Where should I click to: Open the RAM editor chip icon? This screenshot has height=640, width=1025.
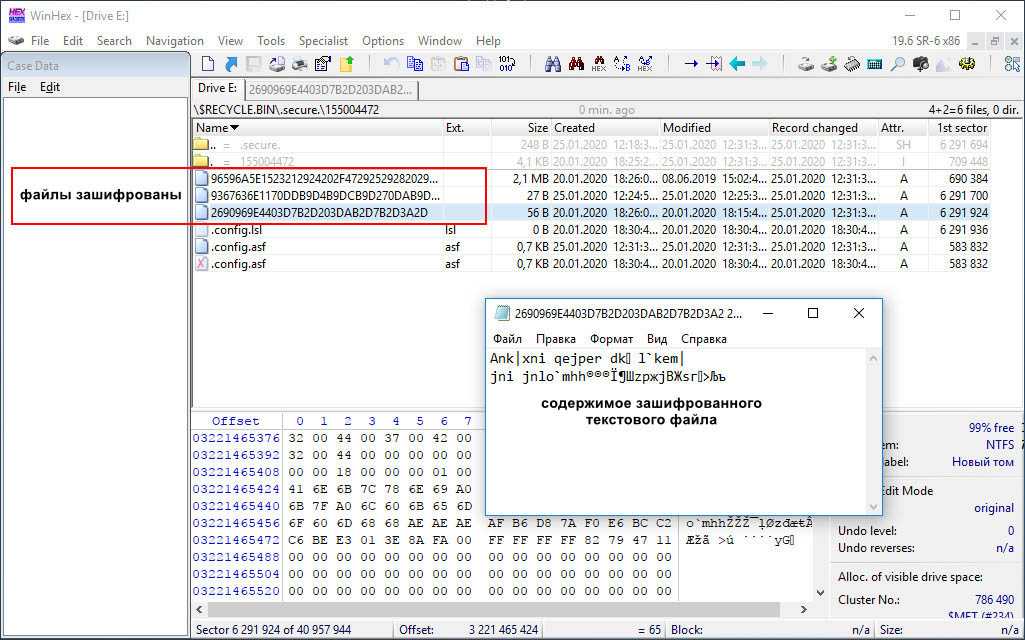(851, 64)
